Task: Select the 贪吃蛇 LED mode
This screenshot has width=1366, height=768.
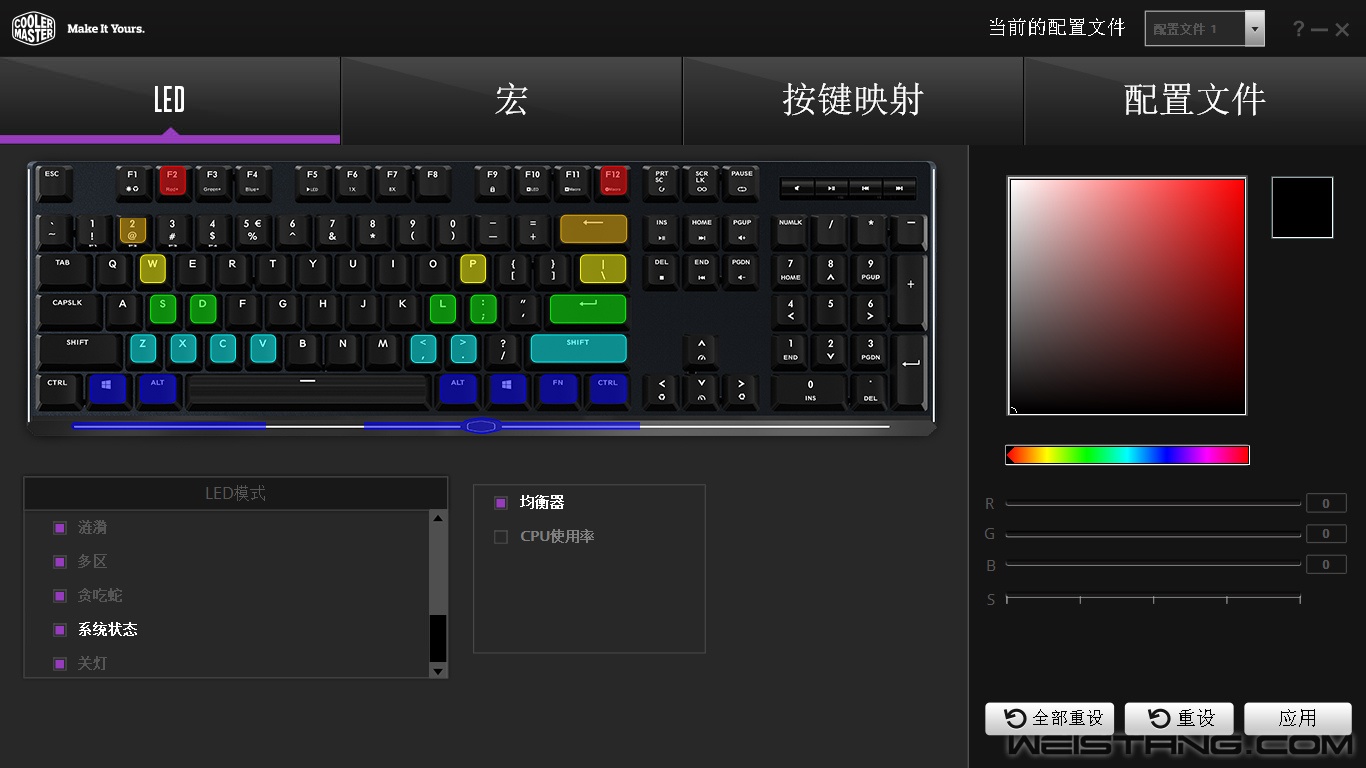Action: pyautogui.click(x=100, y=596)
